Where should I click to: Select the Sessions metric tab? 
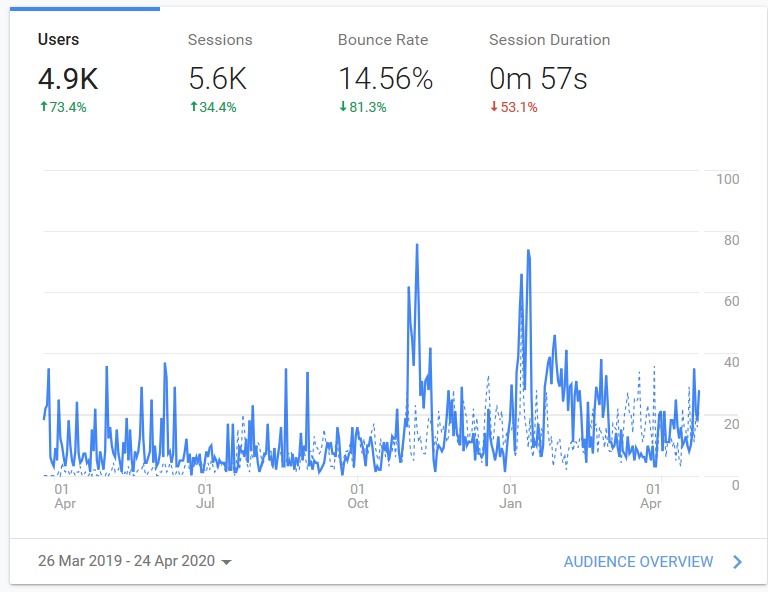point(220,40)
